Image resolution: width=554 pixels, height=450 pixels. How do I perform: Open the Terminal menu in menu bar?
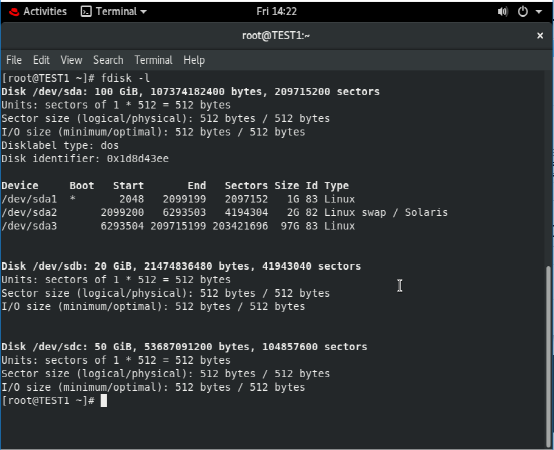coord(153,60)
